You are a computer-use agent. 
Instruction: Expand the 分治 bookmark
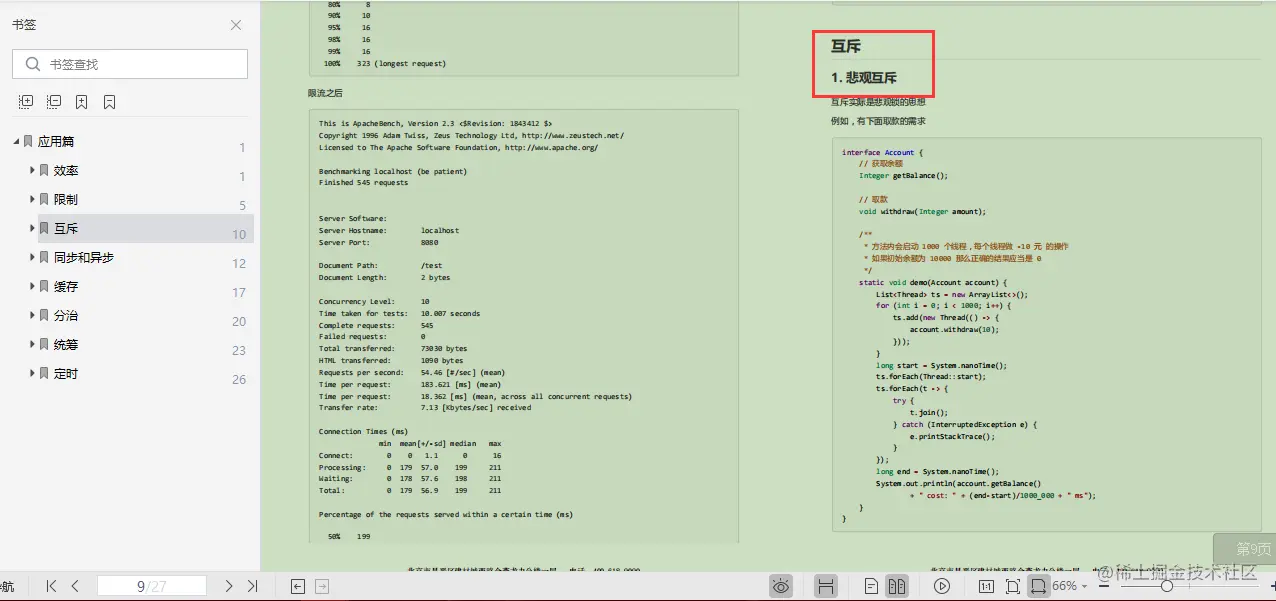click(32, 316)
